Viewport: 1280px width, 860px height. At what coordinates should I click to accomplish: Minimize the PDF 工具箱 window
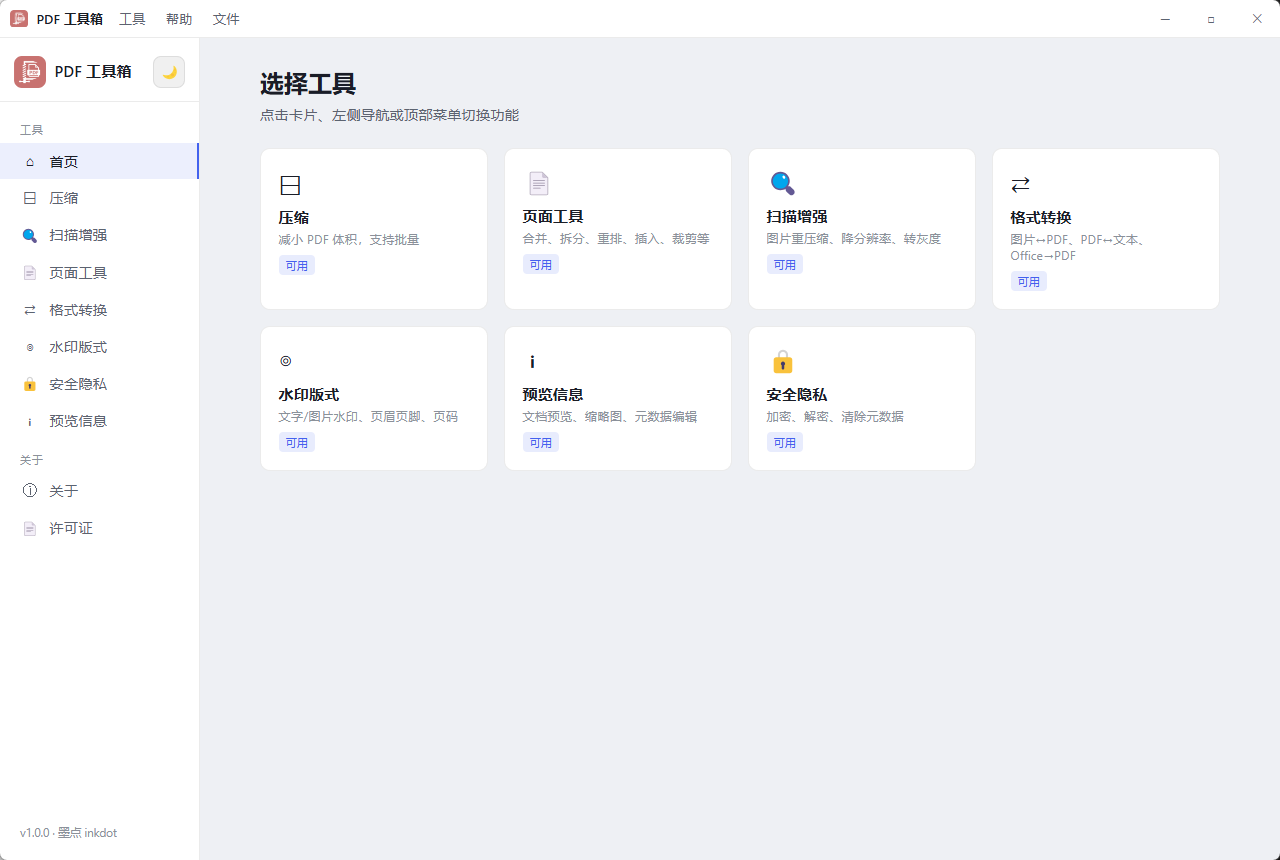(1165, 19)
